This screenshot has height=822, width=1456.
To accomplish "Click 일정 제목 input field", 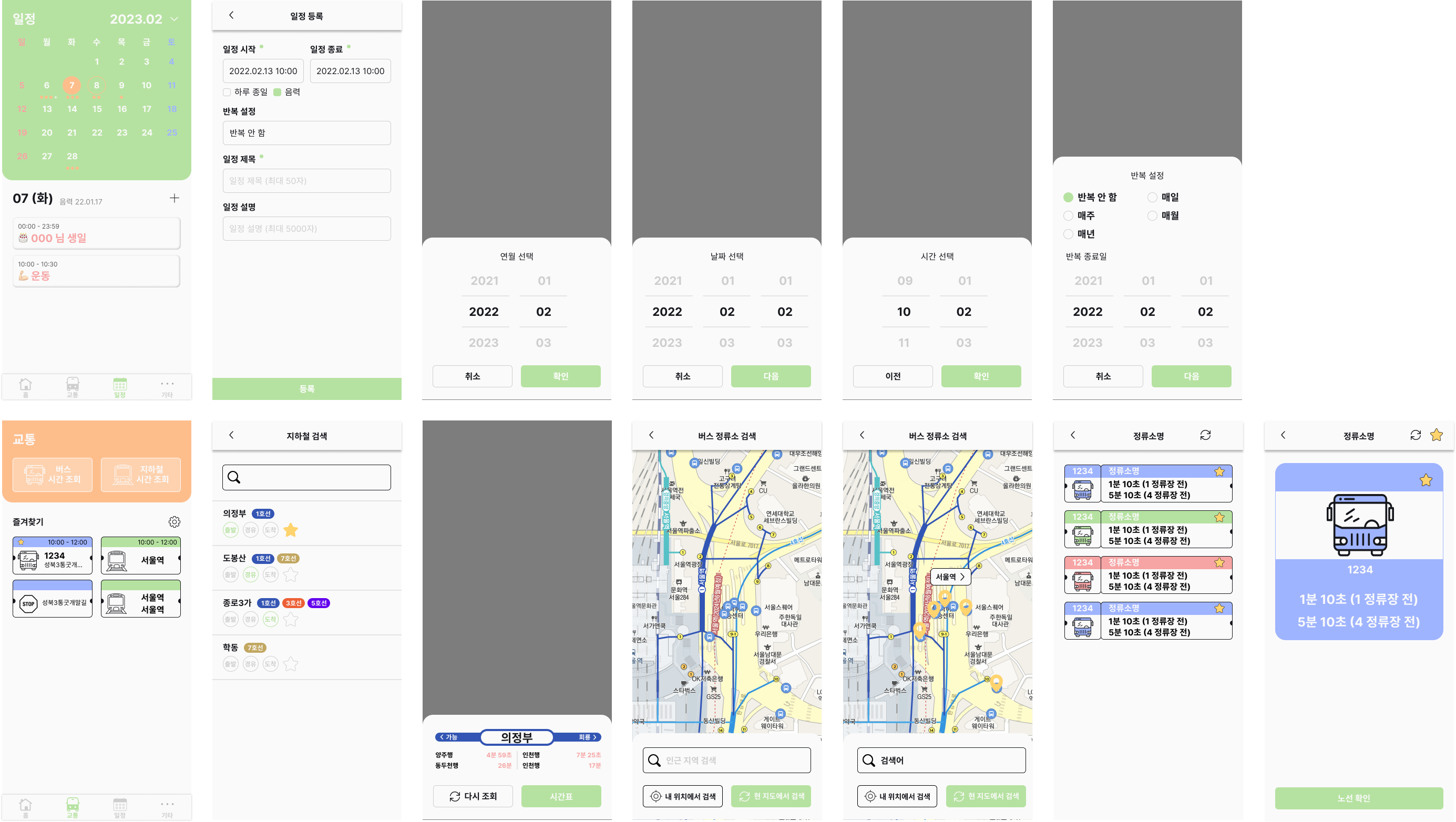I will pos(306,181).
